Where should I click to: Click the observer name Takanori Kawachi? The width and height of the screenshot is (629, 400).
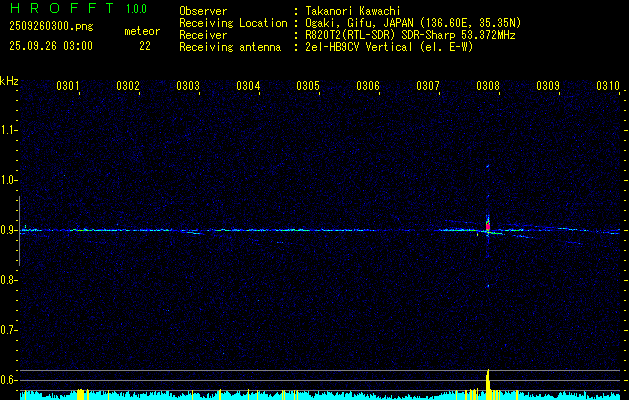(x=353, y=11)
